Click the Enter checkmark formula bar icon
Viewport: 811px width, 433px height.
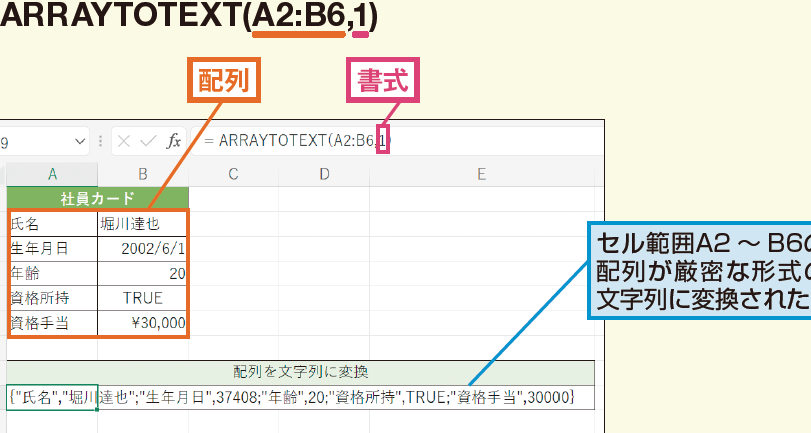(148, 141)
